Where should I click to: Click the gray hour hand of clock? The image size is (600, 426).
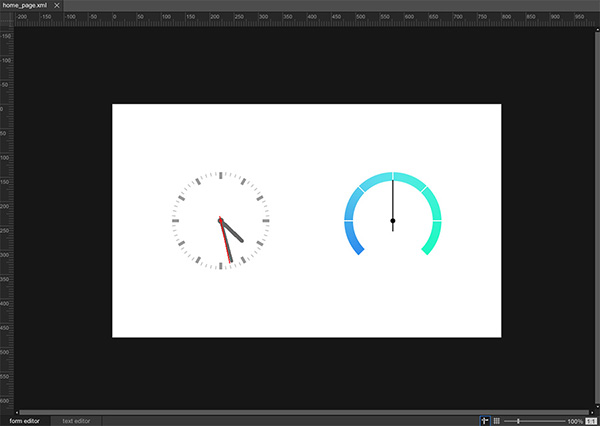pyautogui.click(x=234, y=233)
